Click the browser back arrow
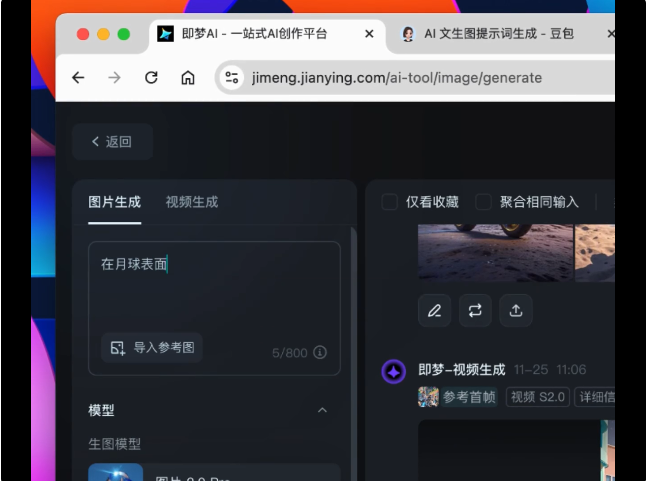 click(78, 78)
